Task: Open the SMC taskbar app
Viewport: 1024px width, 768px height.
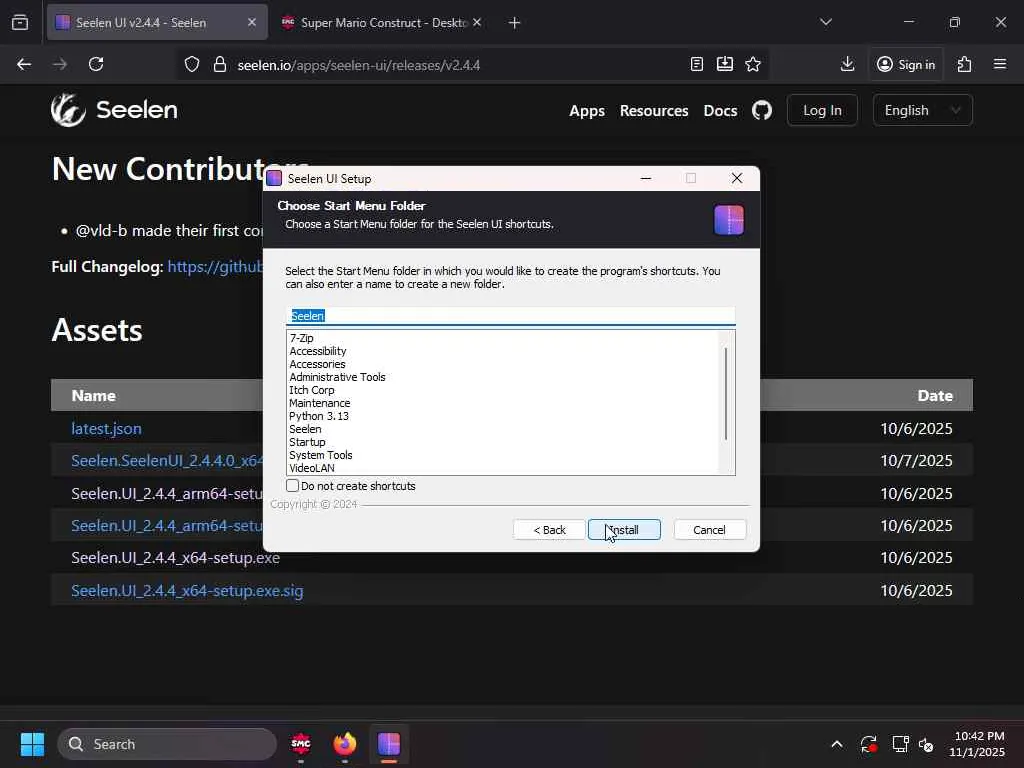Action: point(301,744)
